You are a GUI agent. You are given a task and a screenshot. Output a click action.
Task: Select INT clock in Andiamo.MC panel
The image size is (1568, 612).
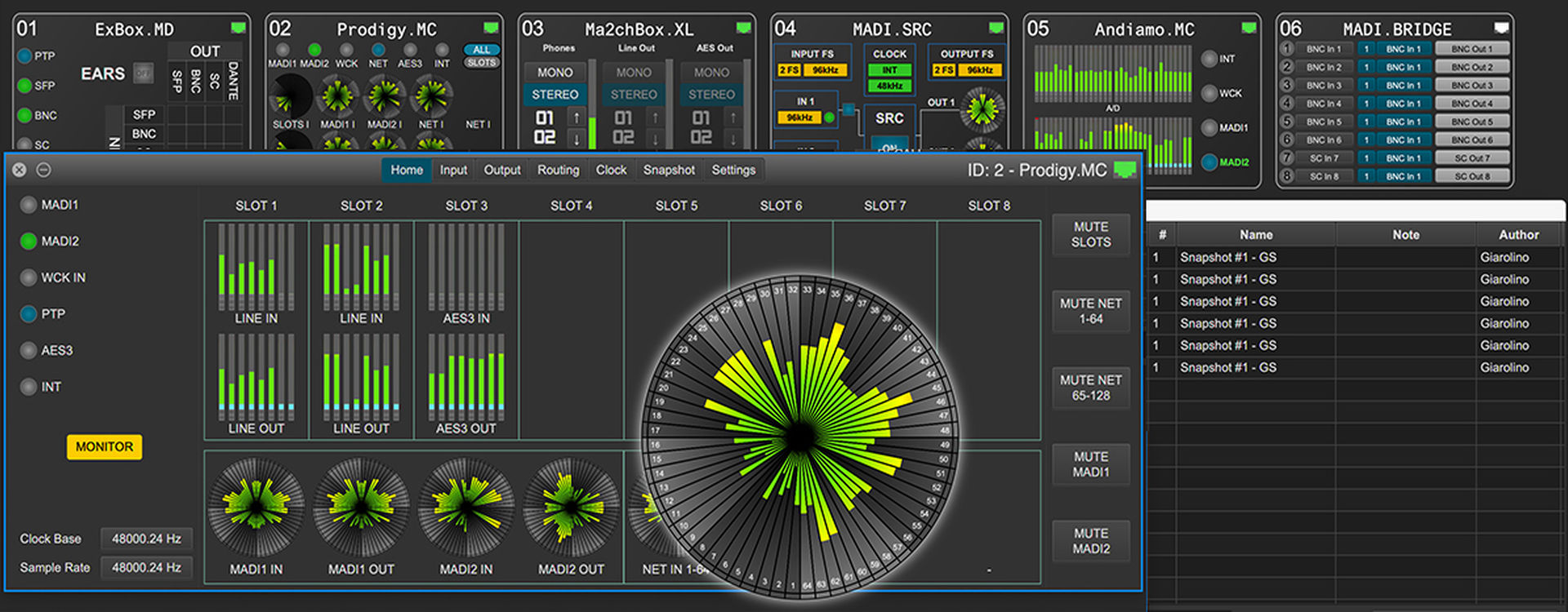click(1209, 59)
